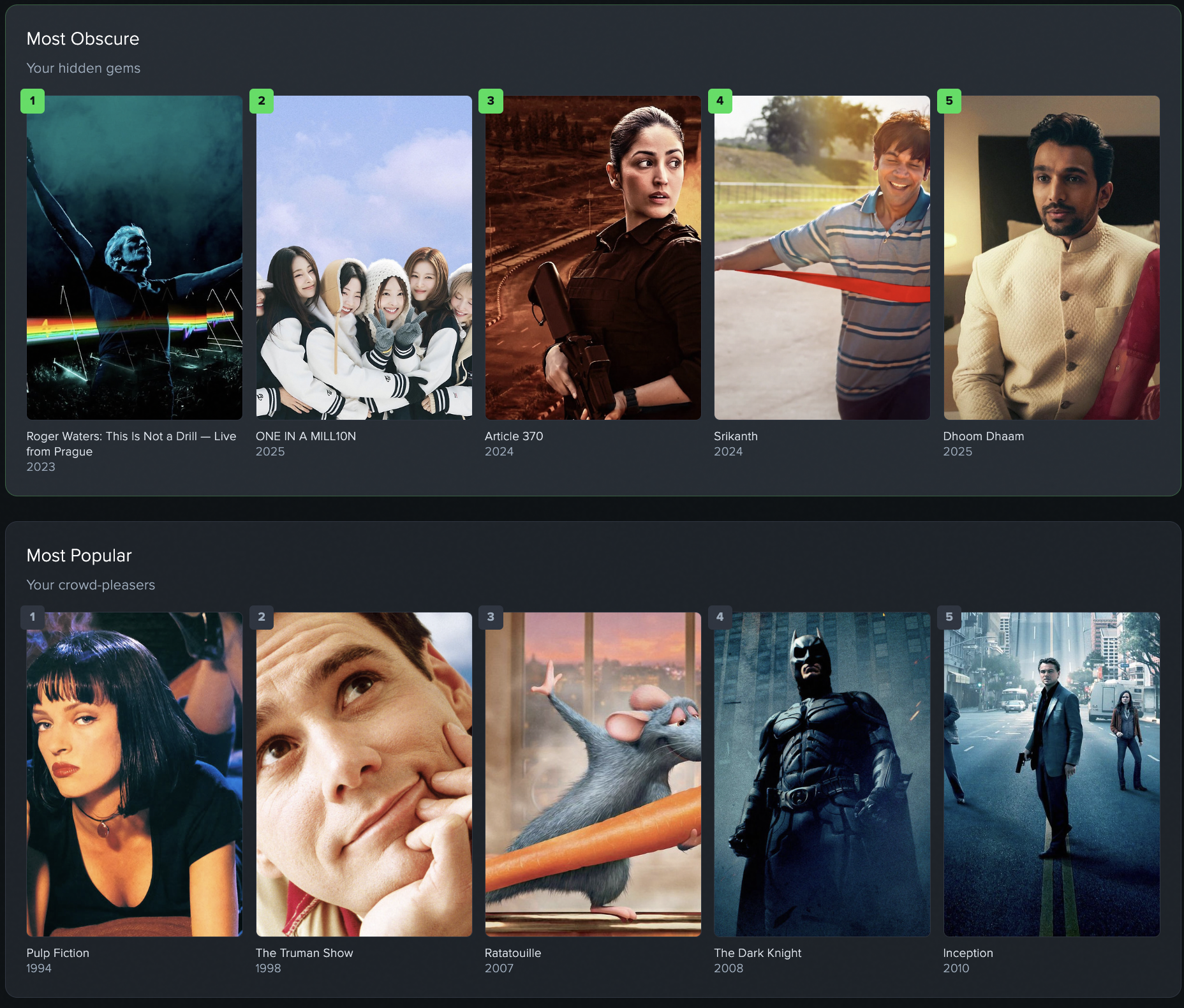This screenshot has height=1008, width=1184.
Task: Click the Most Obscure section heading
Action: 82,39
